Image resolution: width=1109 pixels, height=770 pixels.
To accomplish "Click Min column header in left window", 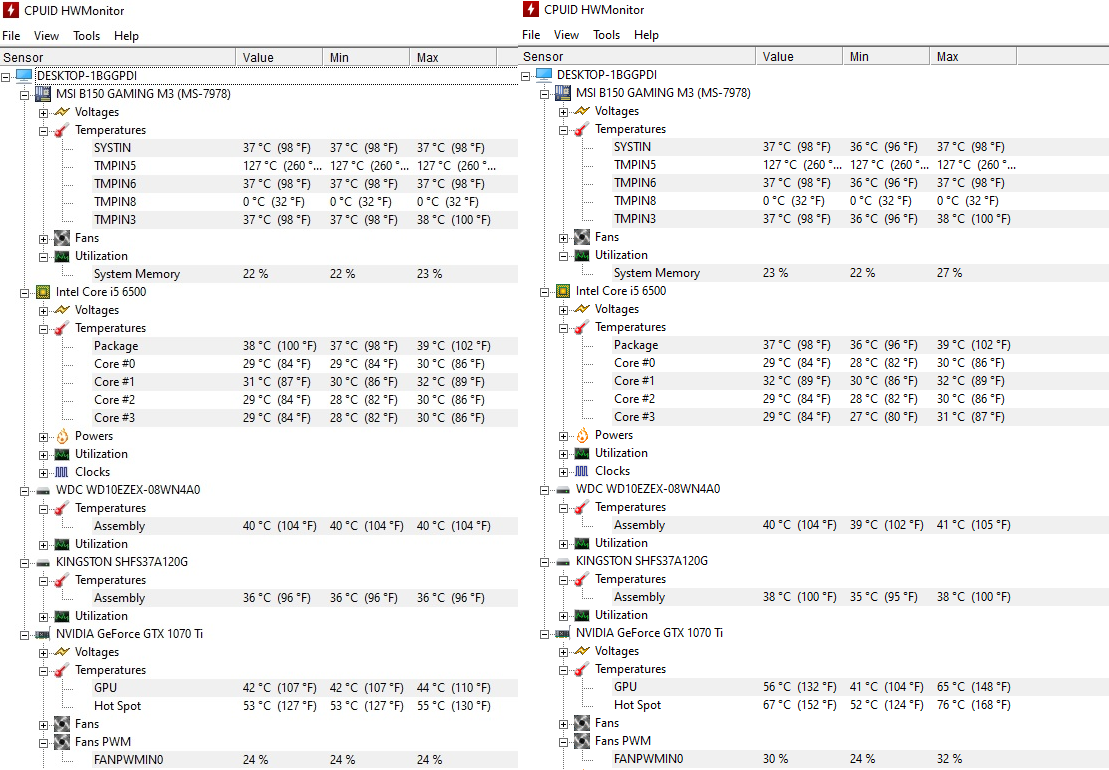I will [366, 57].
